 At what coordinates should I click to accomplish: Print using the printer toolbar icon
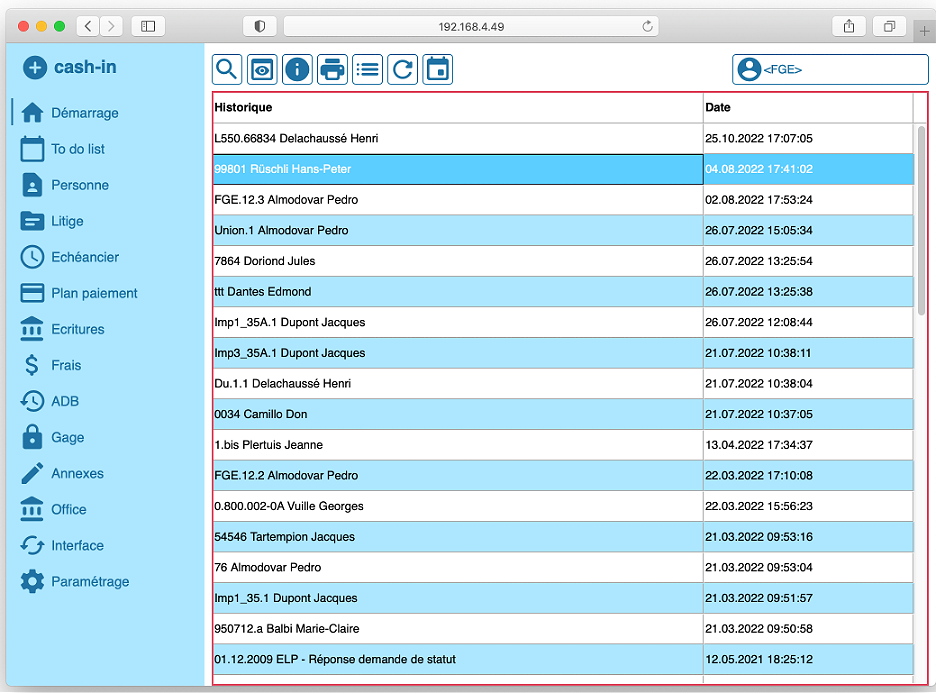click(332, 69)
